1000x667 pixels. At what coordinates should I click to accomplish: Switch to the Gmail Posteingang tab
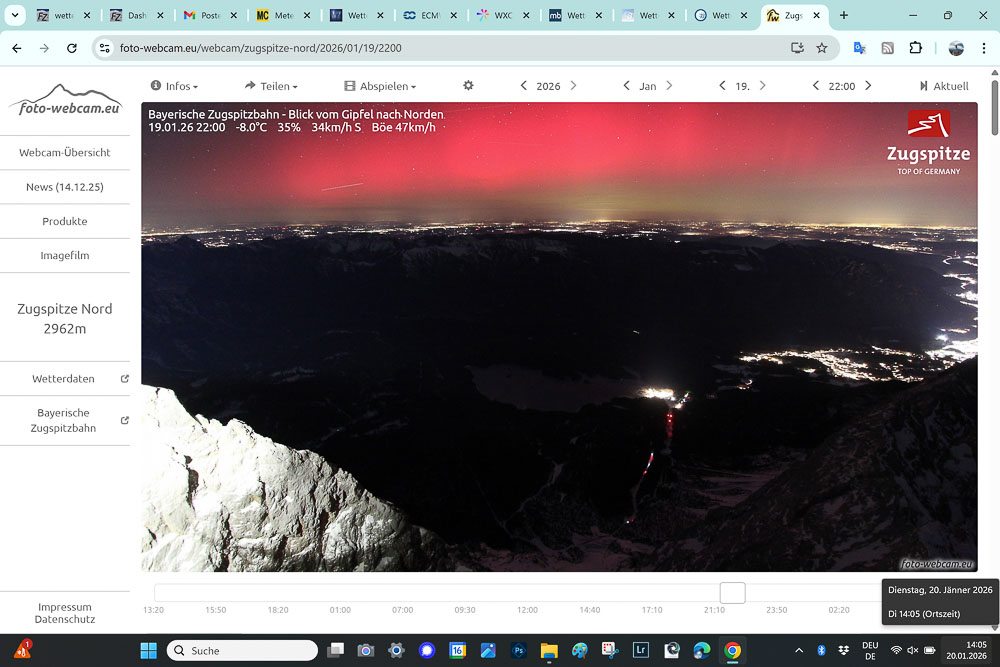tap(207, 16)
